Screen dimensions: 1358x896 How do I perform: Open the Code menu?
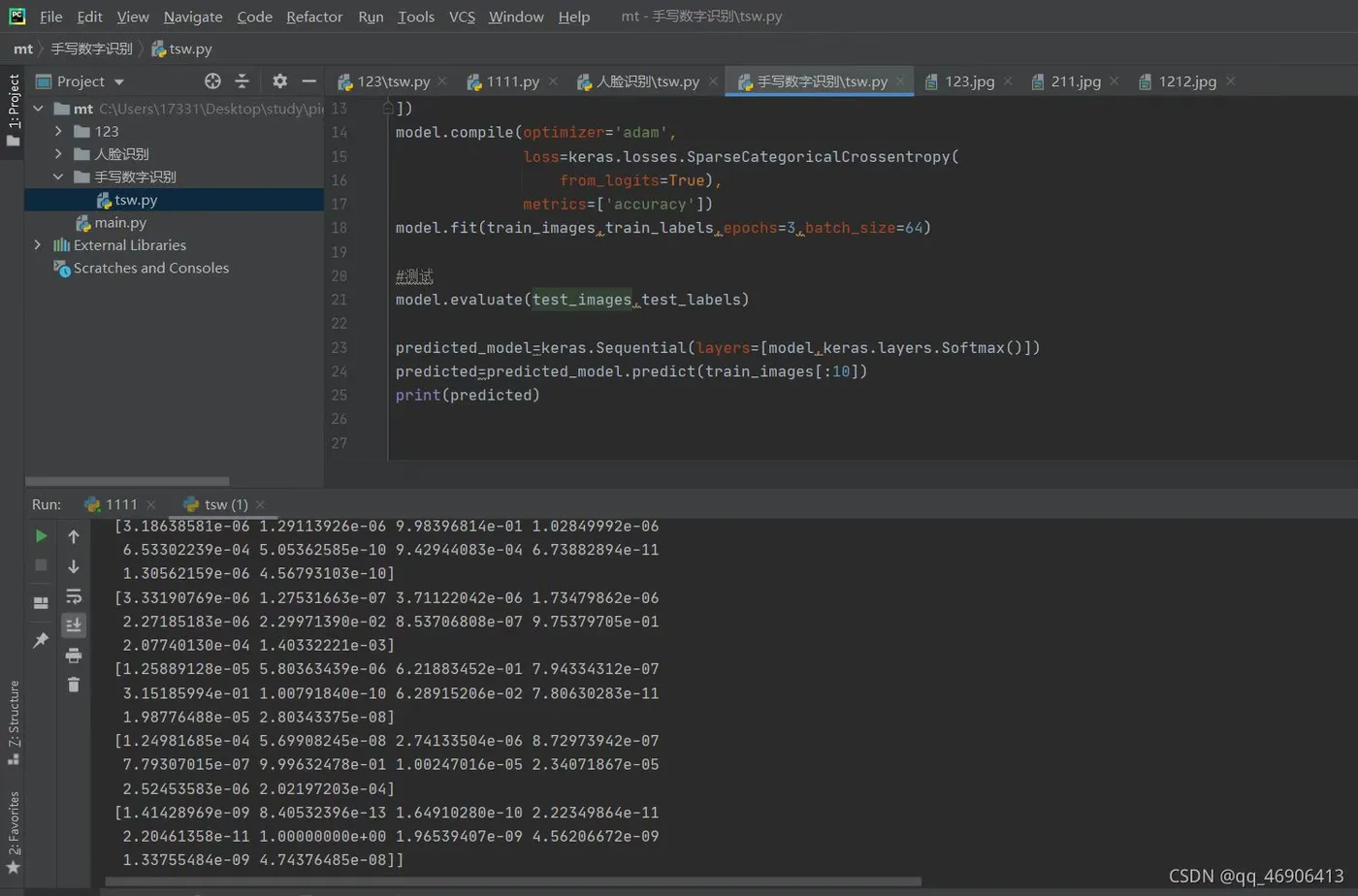click(x=254, y=16)
